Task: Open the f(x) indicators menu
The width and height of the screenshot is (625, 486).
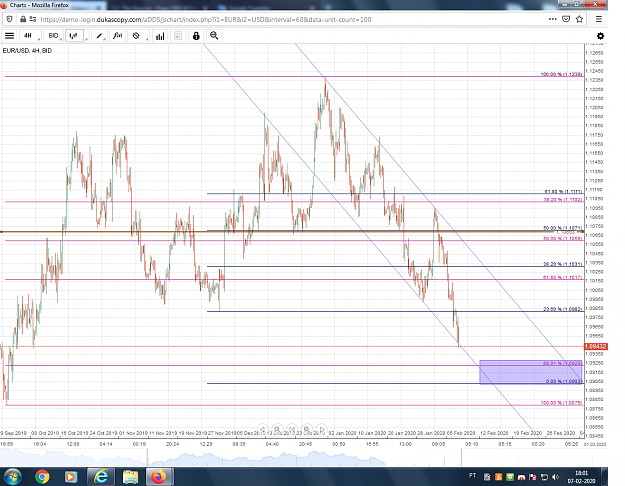Action: point(118,36)
